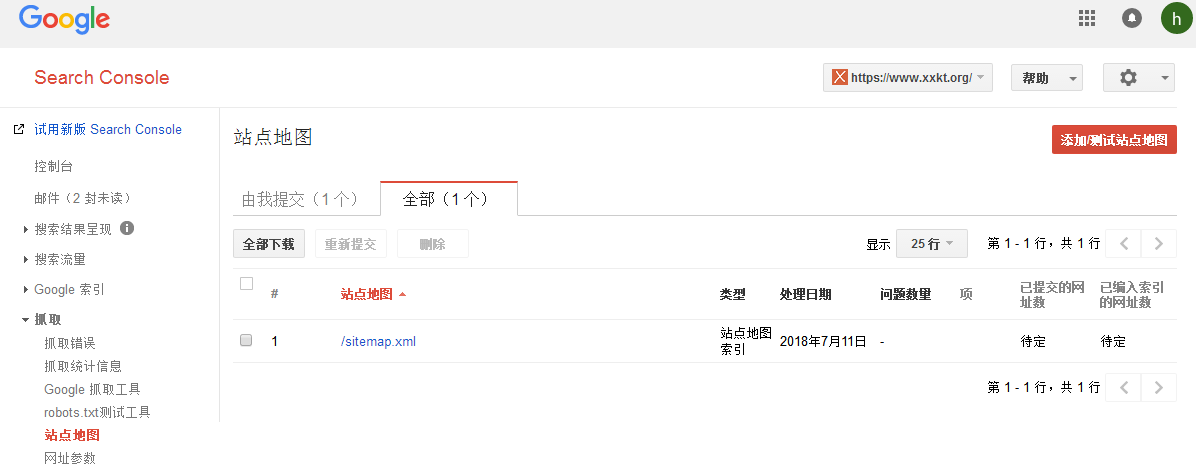Open the property selector https://www.xxkt.org/
The width and height of the screenshot is (1196, 476).
[908, 77]
